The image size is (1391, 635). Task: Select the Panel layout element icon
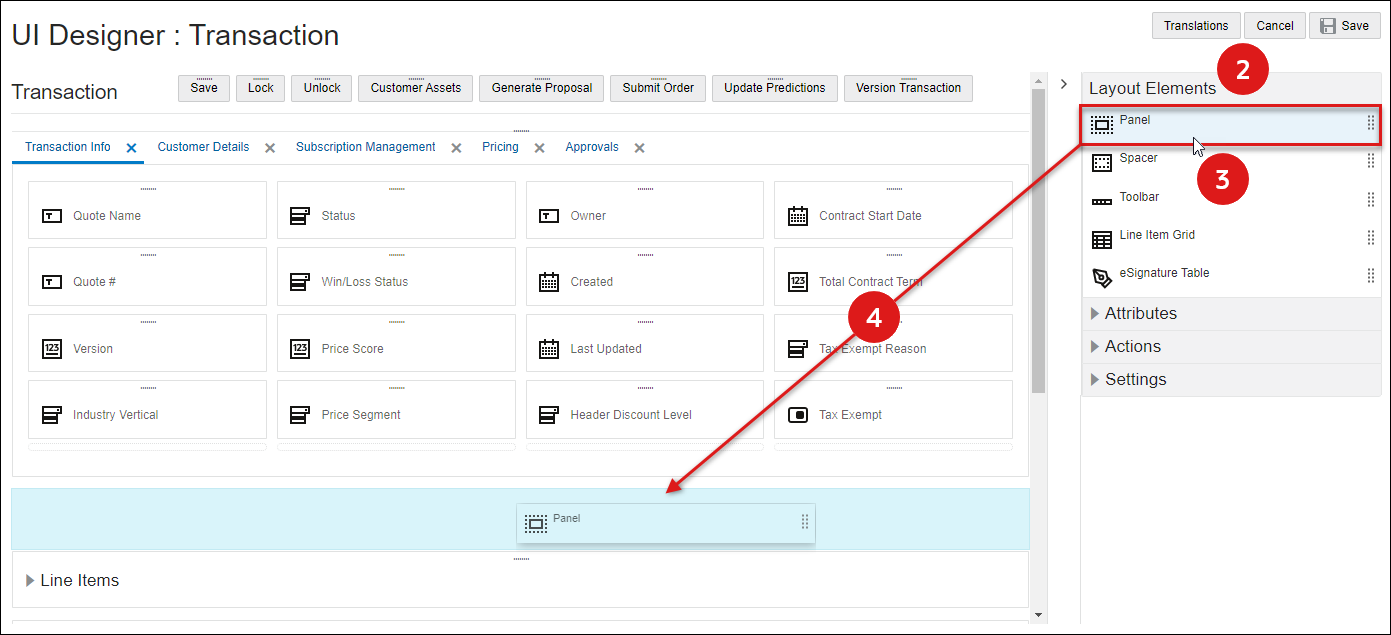1101,125
